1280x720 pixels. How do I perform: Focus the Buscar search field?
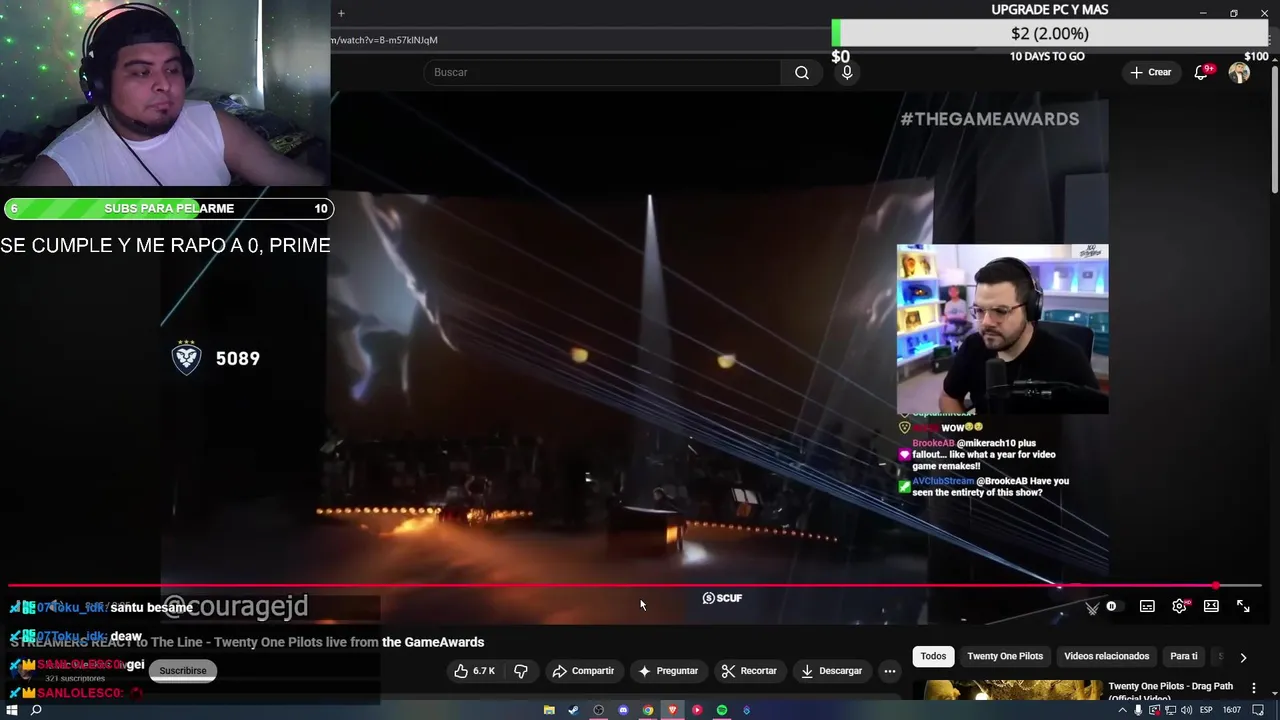(x=602, y=72)
